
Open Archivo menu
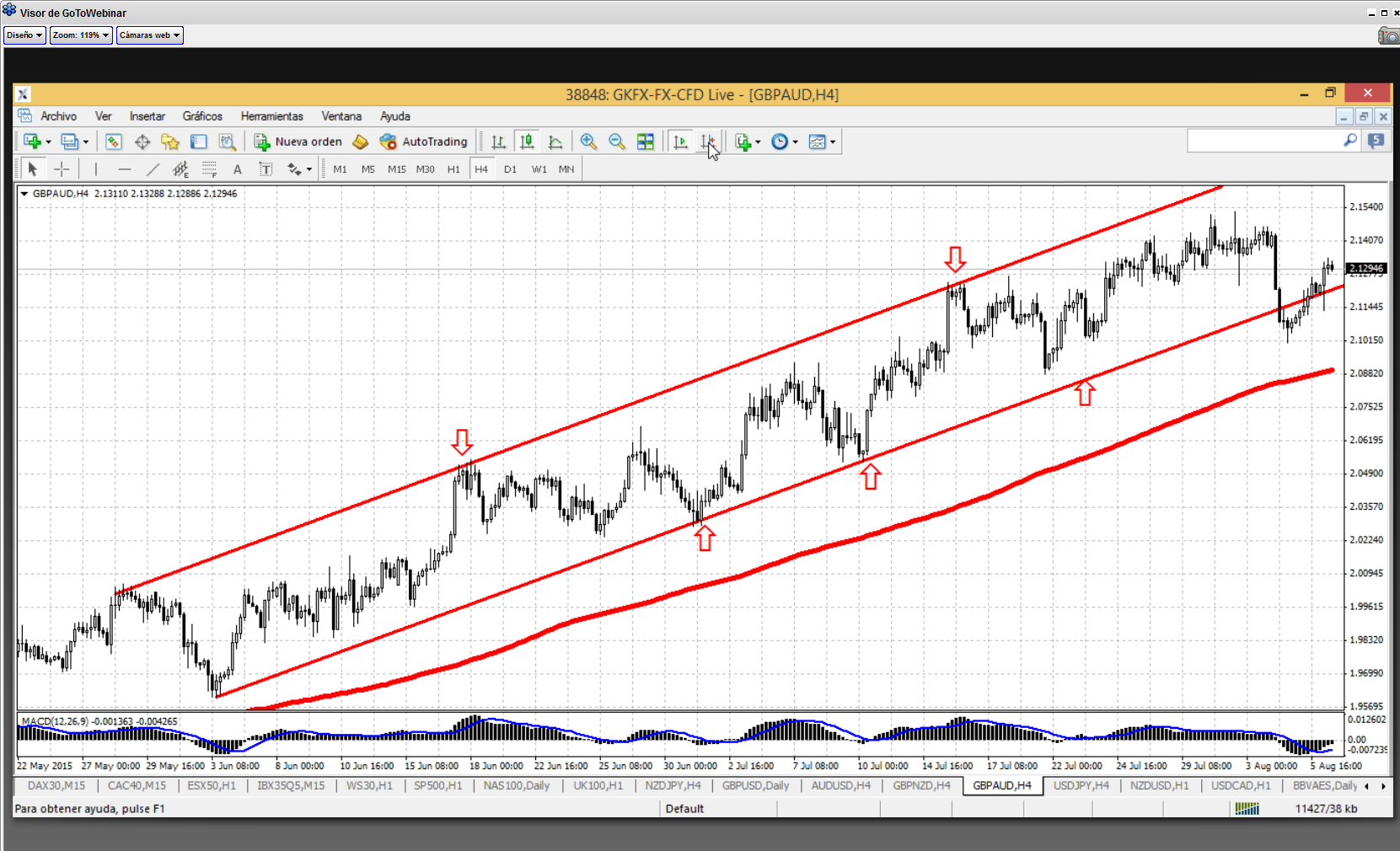(x=58, y=116)
